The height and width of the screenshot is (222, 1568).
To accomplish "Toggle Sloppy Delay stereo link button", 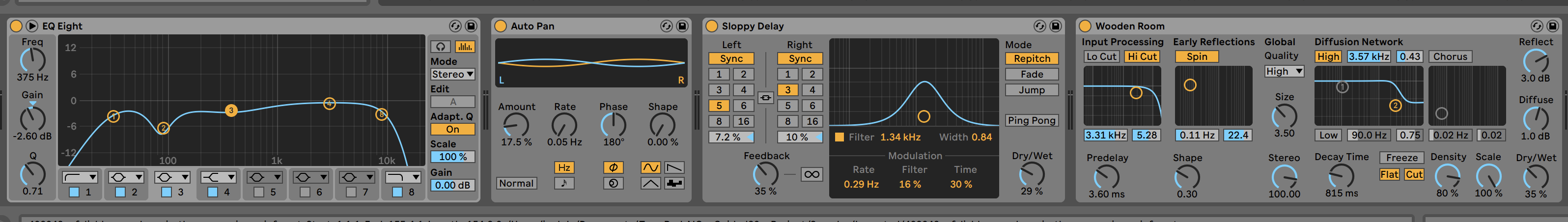I will coord(766,97).
